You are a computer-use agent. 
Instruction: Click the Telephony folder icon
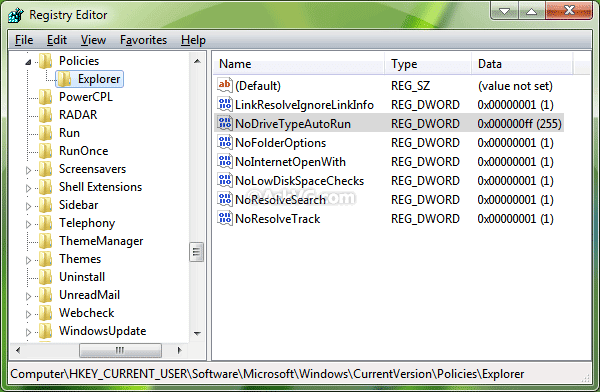pos(46,223)
